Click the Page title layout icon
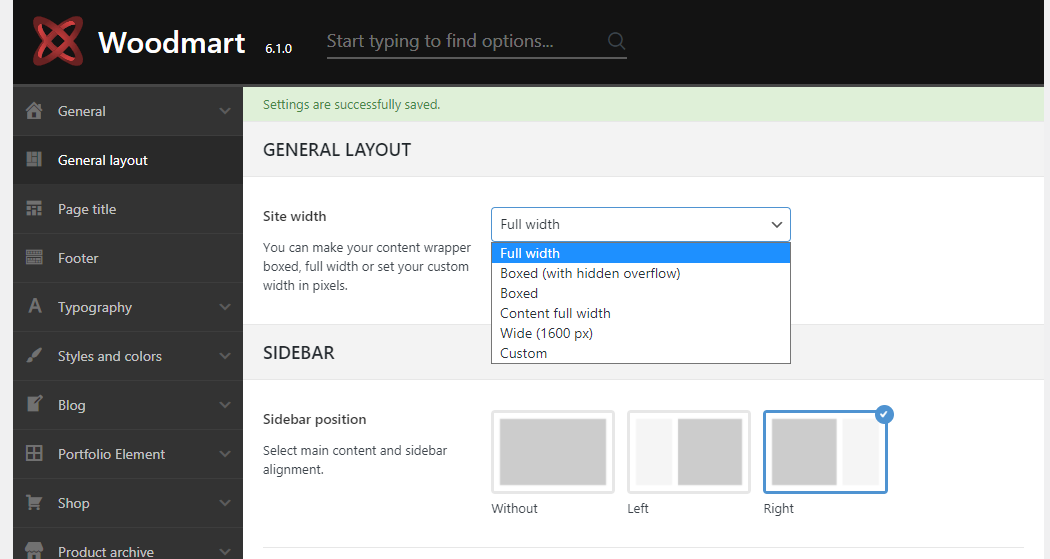Screen dimensions: 1050x559 point(35,209)
